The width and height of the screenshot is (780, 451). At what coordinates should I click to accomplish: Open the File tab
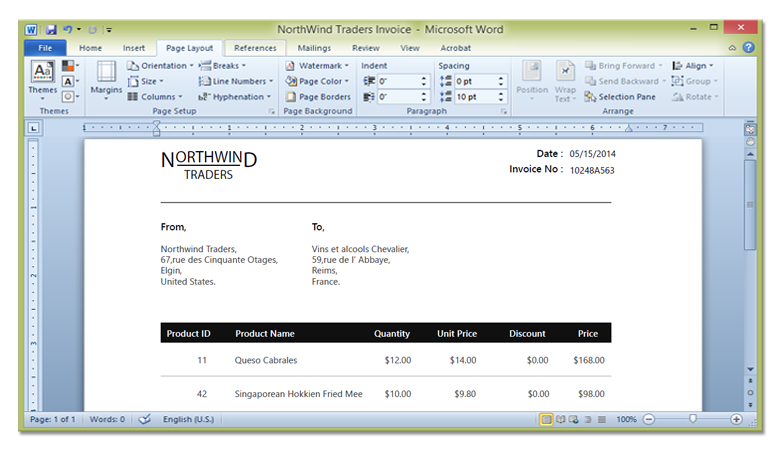[45, 48]
